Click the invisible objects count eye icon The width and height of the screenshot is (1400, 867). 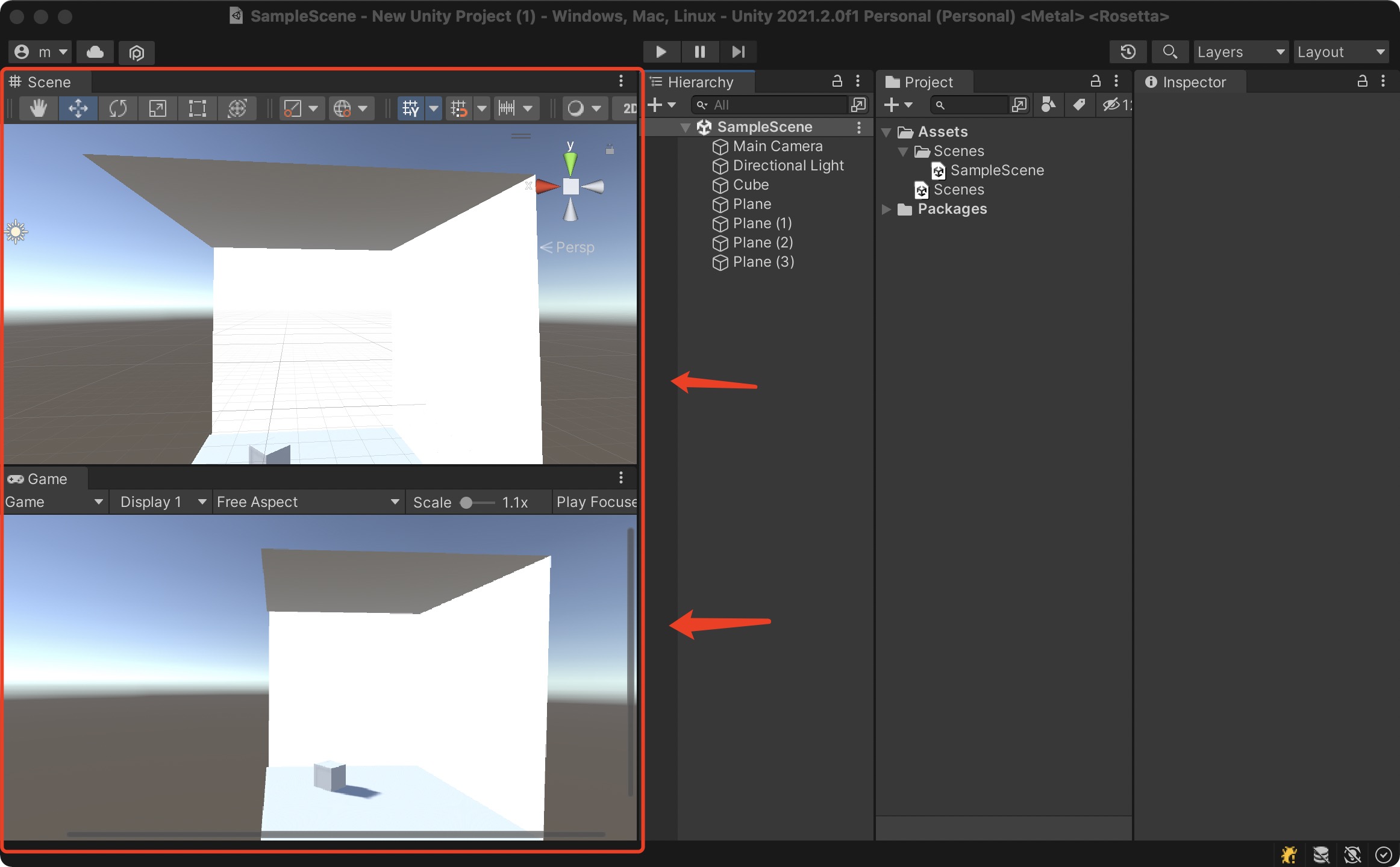click(1111, 105)
